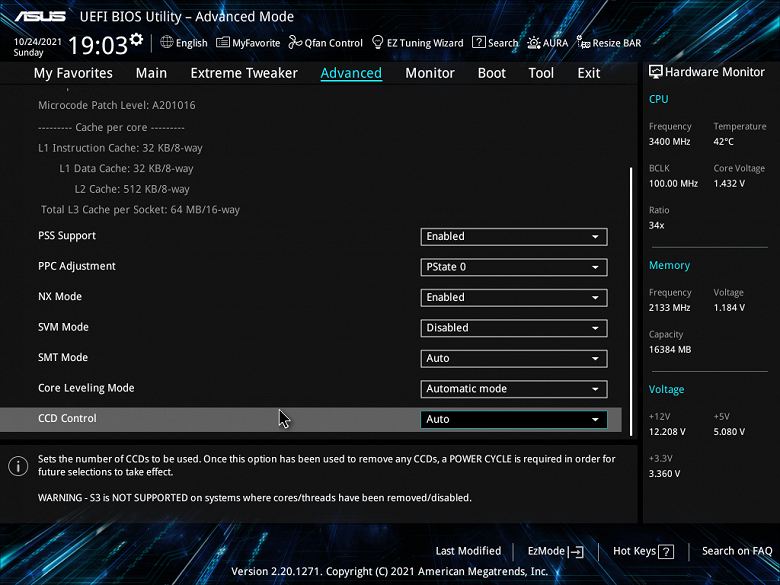Open MyFavorite list icon
Image resolution: width=780 pixels, height=585 pixels.
[x=222, y=43]
